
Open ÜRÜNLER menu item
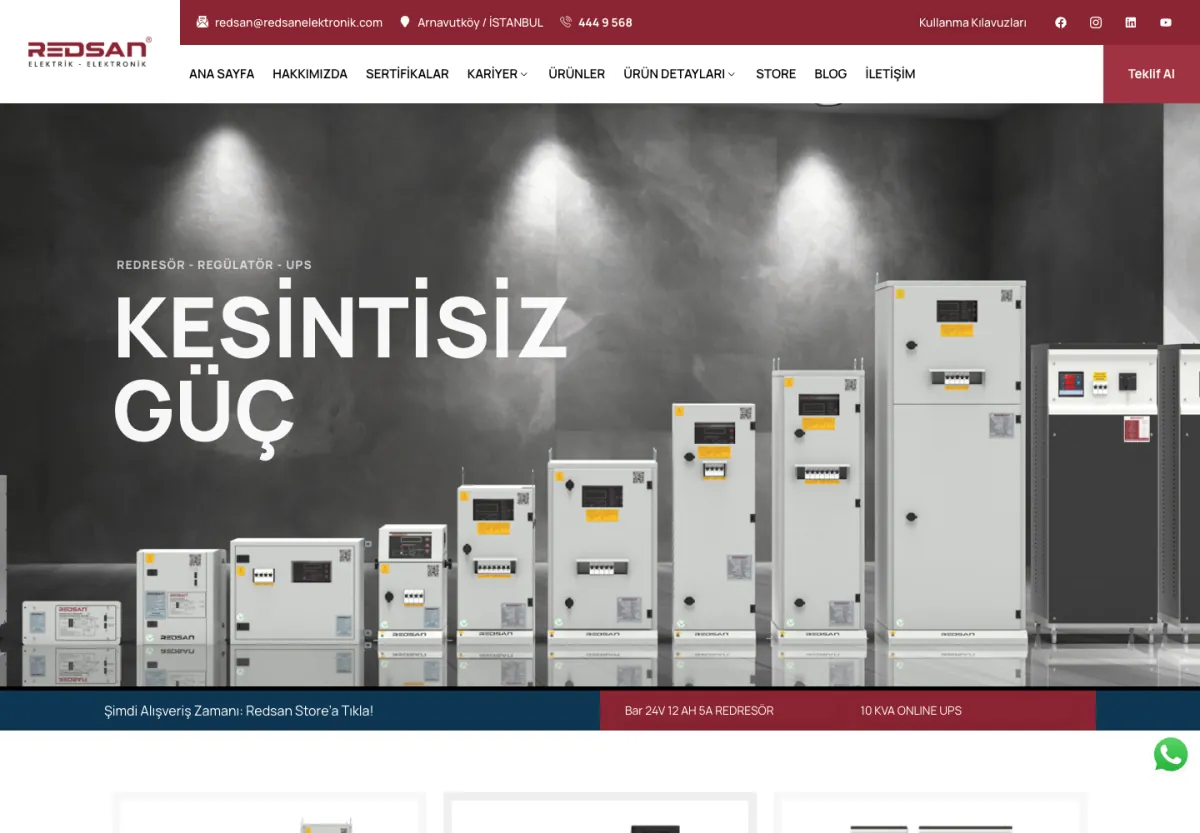pos(577,74)
